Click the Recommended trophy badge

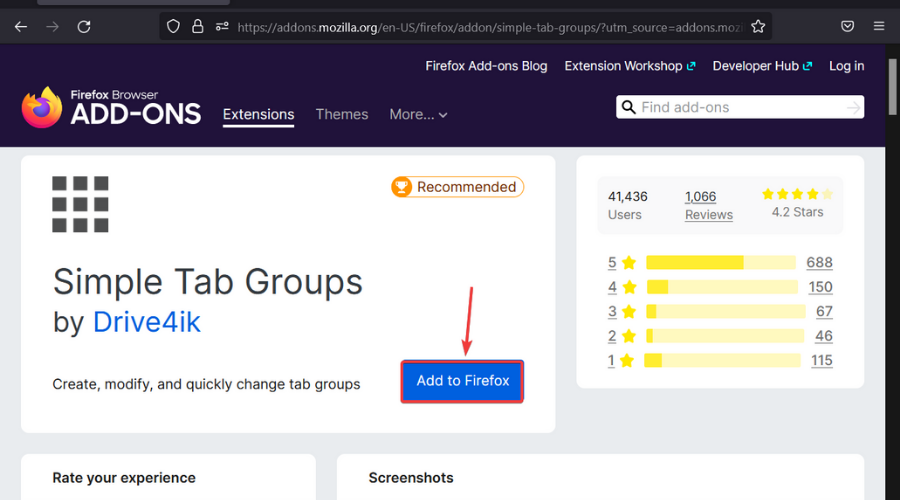click(457, 187)
